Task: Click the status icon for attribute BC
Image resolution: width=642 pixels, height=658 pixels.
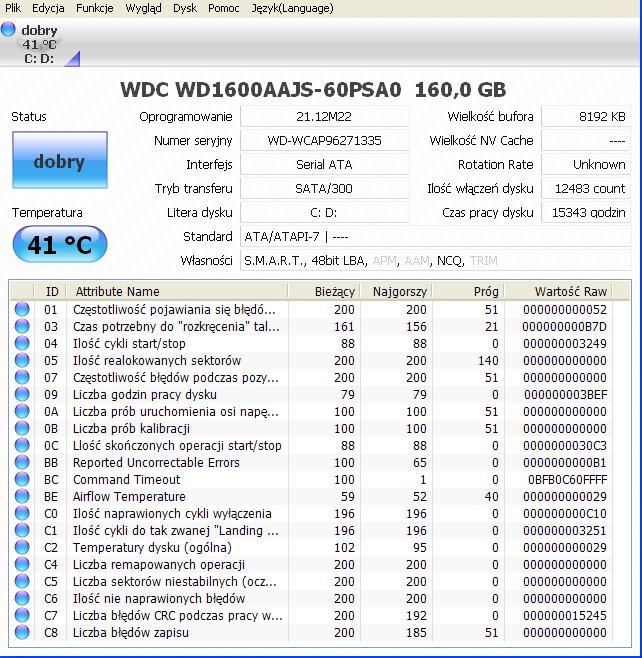Action: 22,479
